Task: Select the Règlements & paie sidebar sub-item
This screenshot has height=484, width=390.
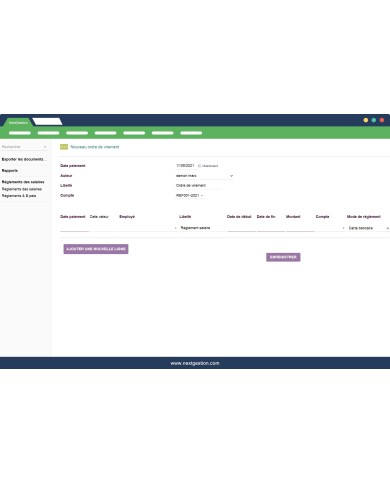Action: pyautogui.click(x=19, y=196)
